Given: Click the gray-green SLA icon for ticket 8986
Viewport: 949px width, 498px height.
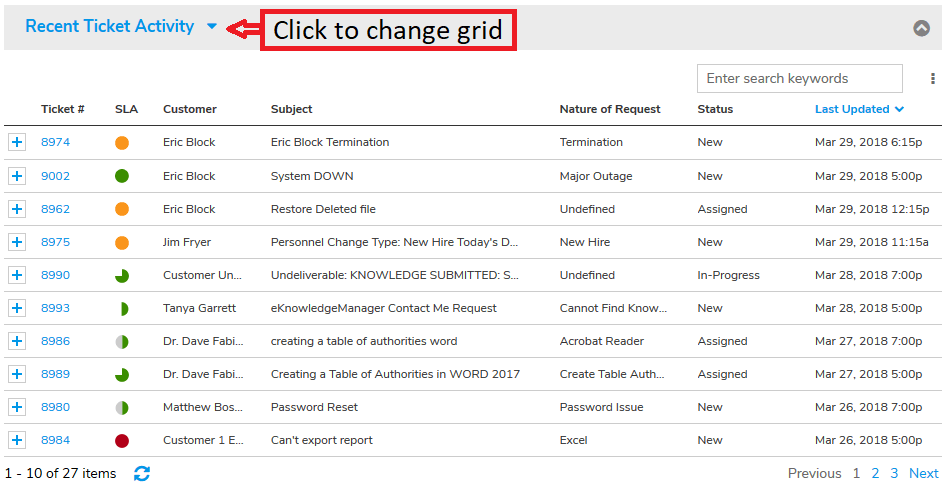Looking at the screenshot, I should (x=122, y=342).
